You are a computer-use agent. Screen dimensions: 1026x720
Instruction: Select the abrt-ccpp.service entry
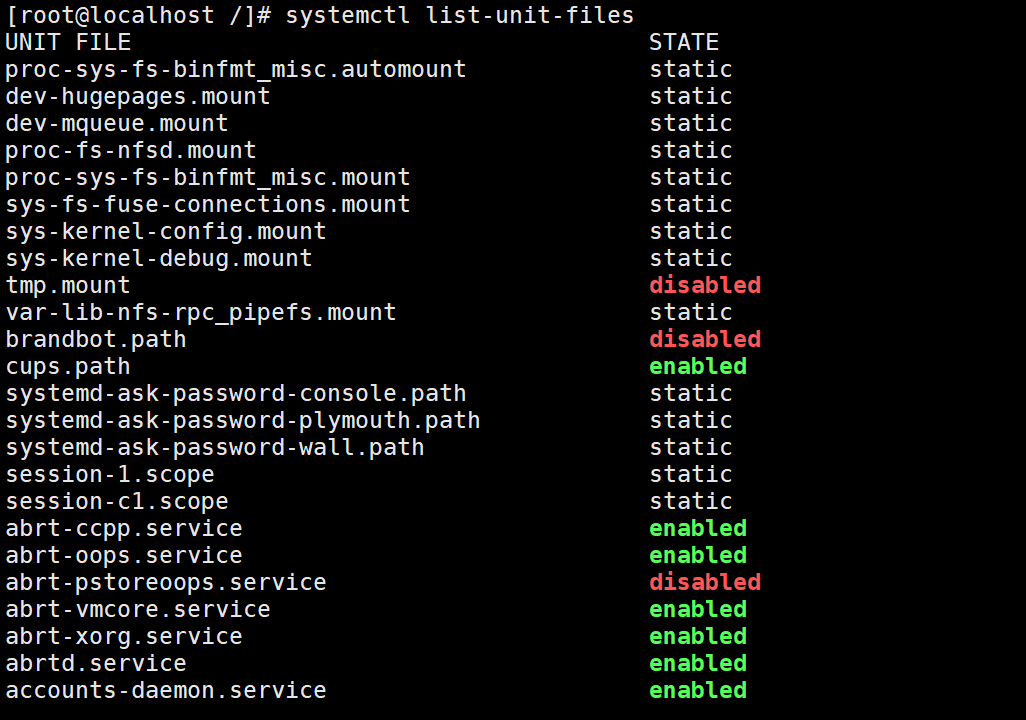pyautogui.click(x=124, y=528)
